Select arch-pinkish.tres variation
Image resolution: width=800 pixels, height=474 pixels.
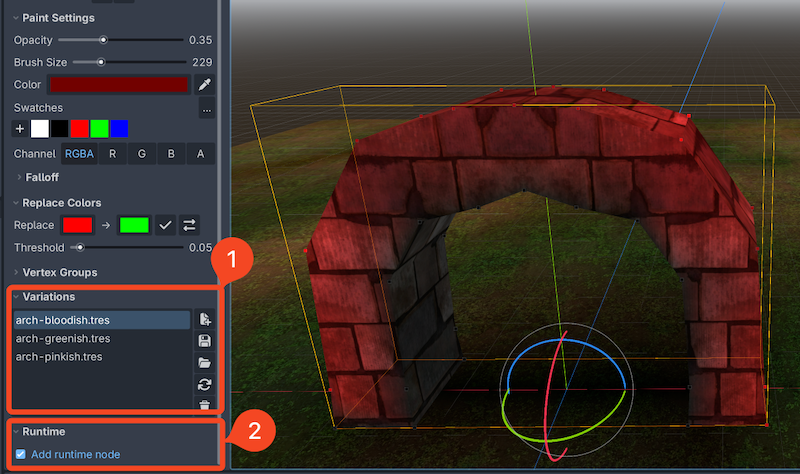click(x=102, y=357)
